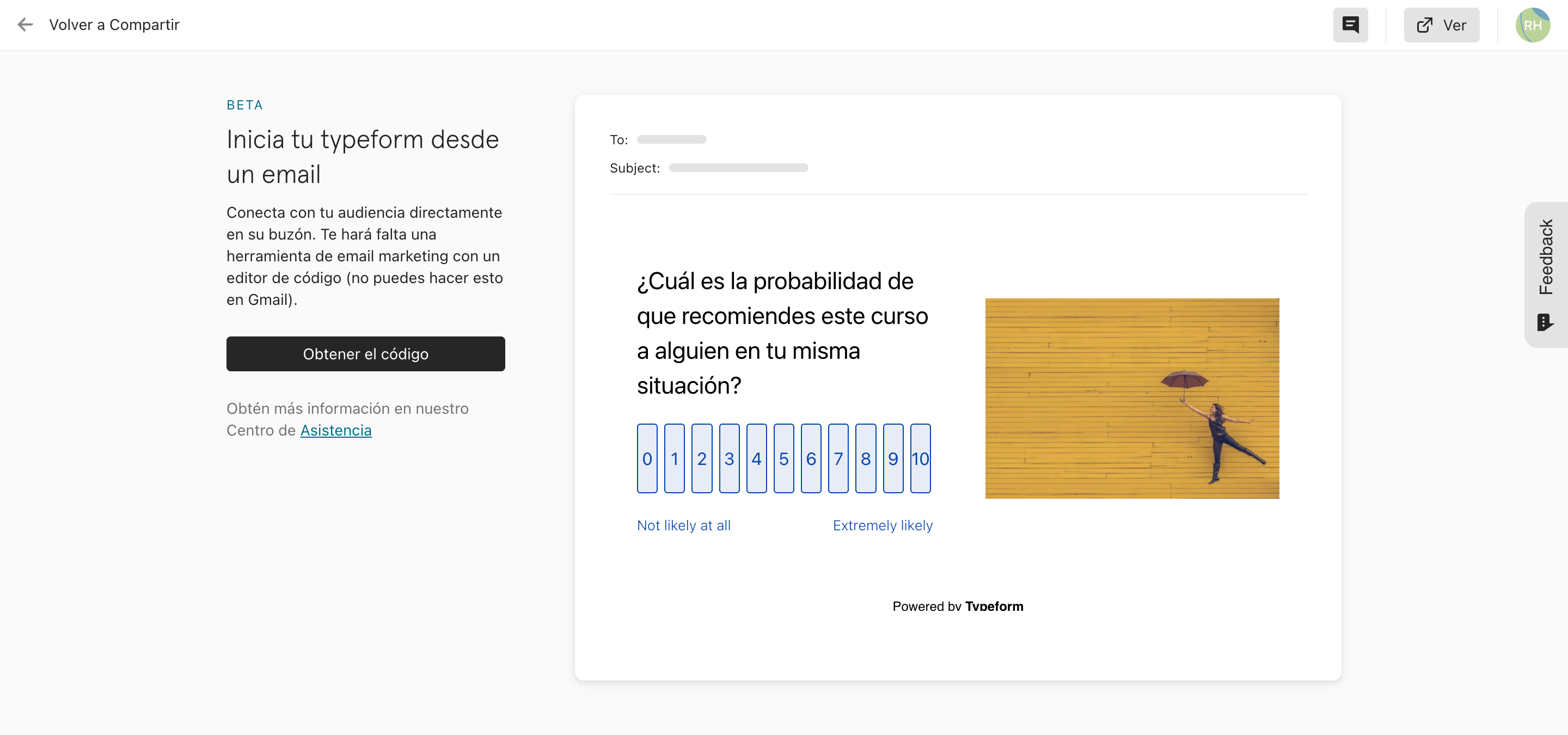Screen dimensions: 1568x735
Task: Click the 'Extremely likely' label
Action: (x=883, y=525)
